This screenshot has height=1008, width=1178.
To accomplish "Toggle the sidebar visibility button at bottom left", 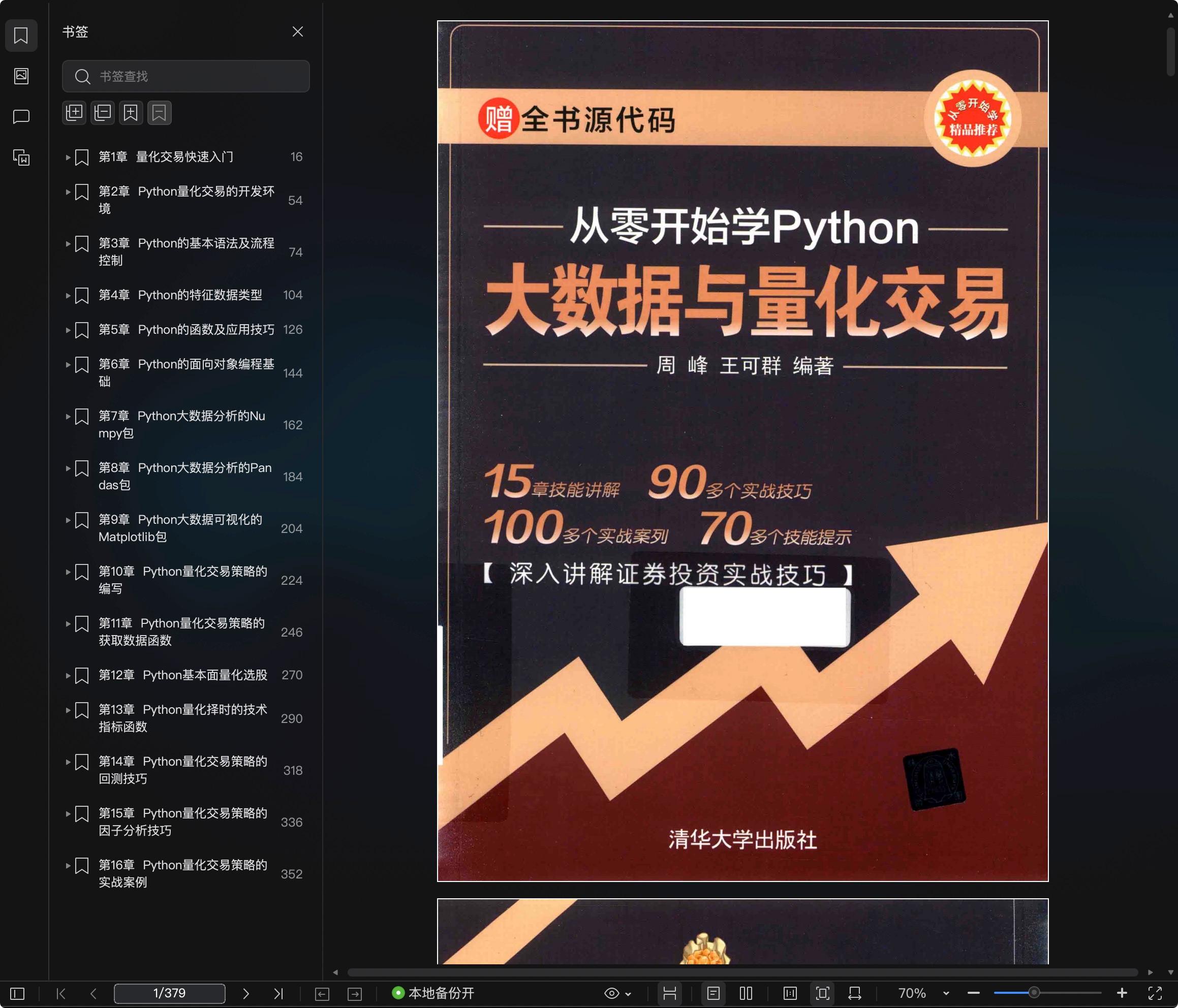I will click(x=18, y=993).
